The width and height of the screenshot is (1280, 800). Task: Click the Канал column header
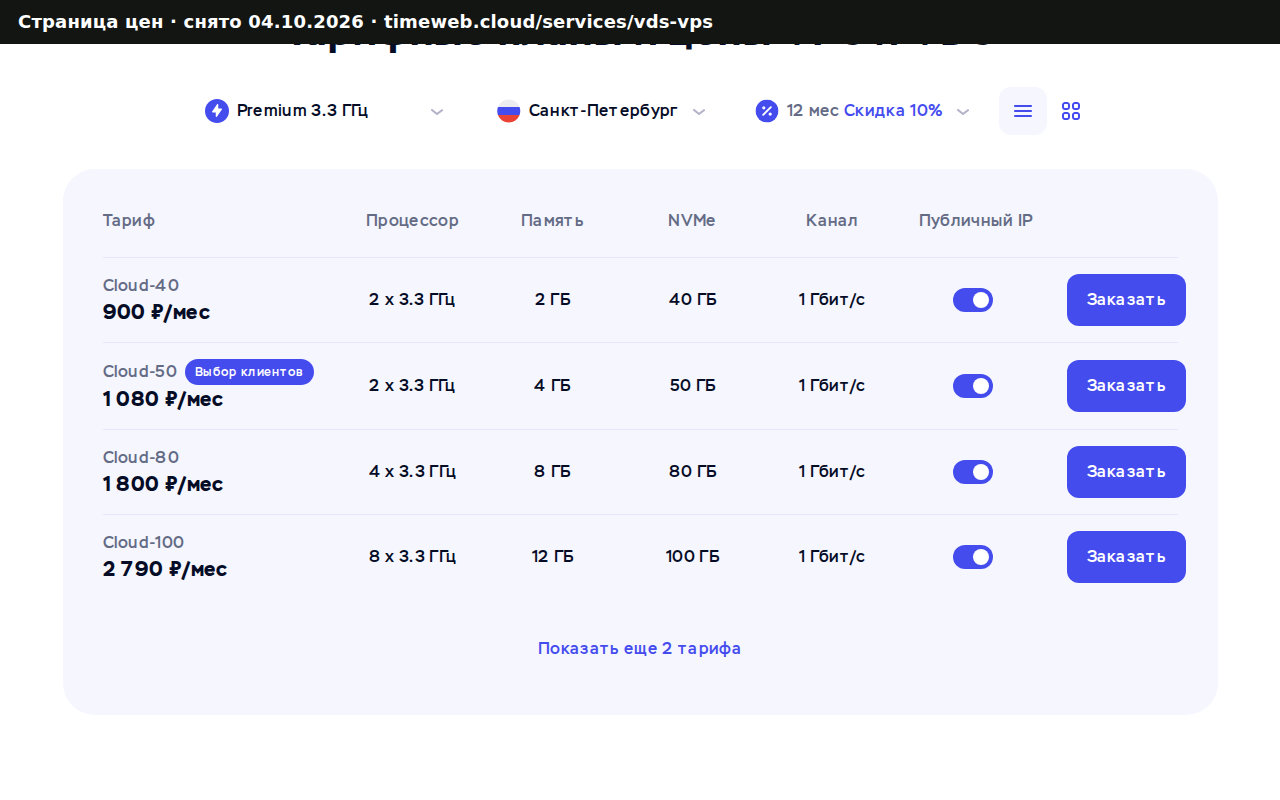[832, 221]
